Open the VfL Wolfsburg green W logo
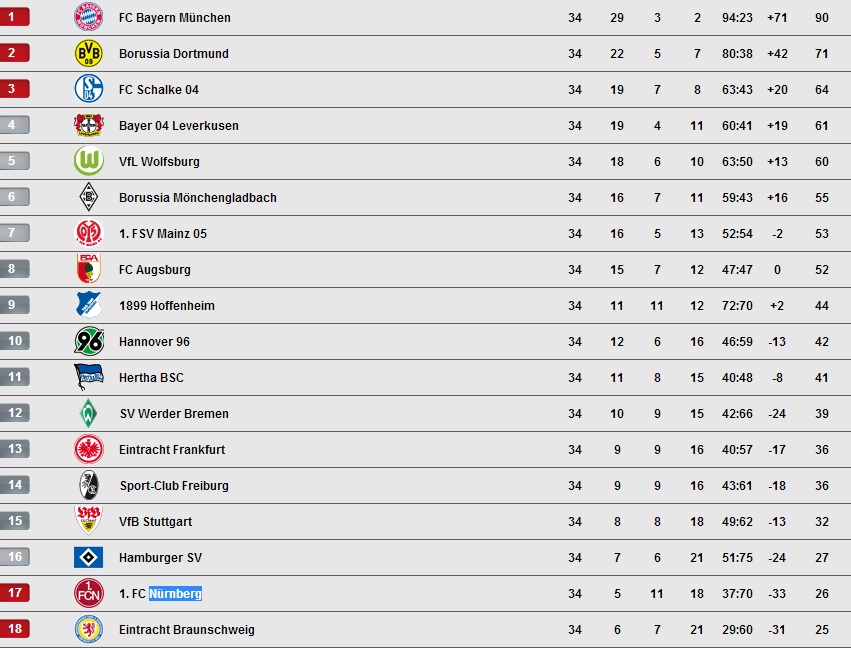Viewport: 851px width, 649px height. pyautogui.click(x=88, y=161)
